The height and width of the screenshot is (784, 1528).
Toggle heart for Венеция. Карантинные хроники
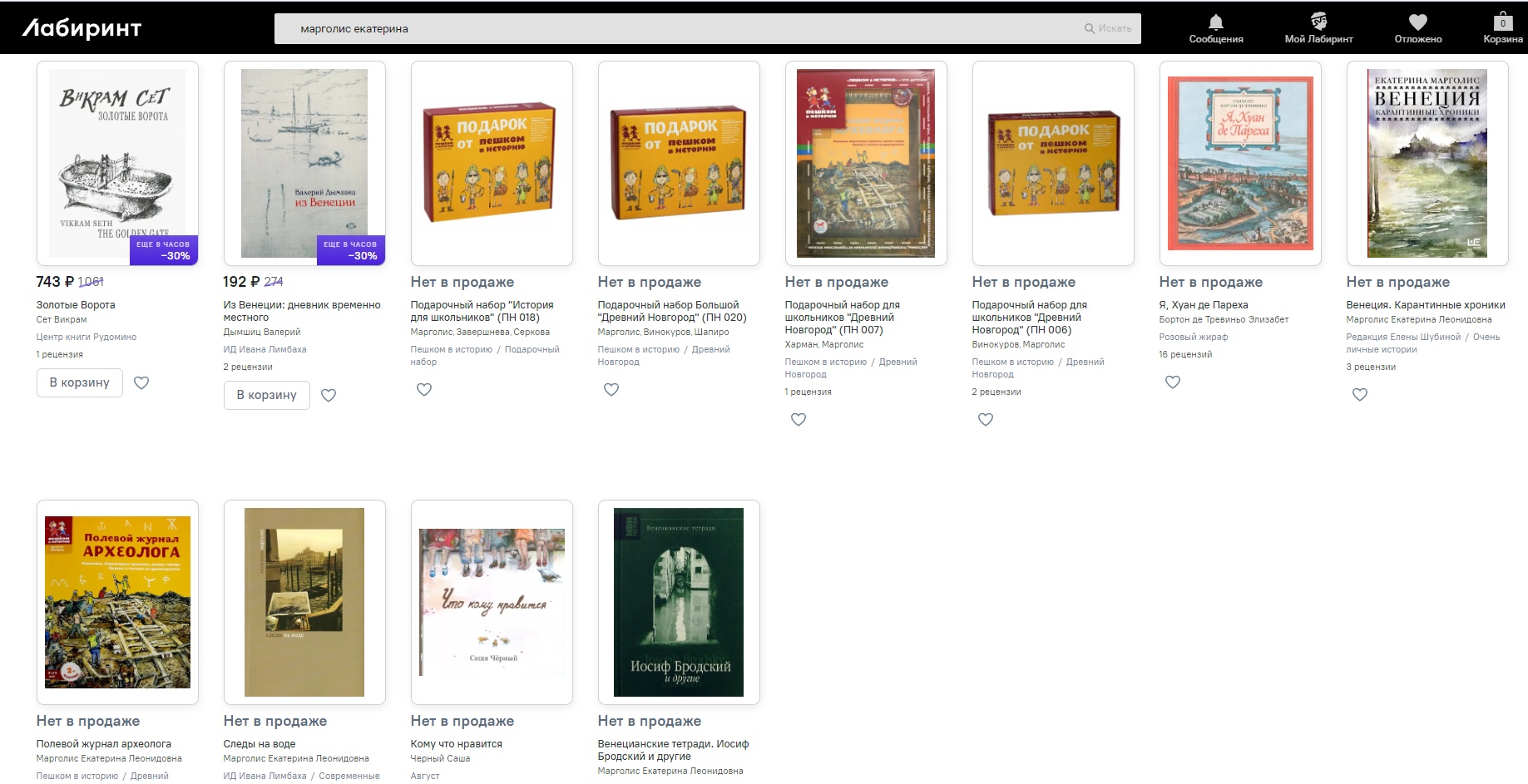coord(1360,395)
